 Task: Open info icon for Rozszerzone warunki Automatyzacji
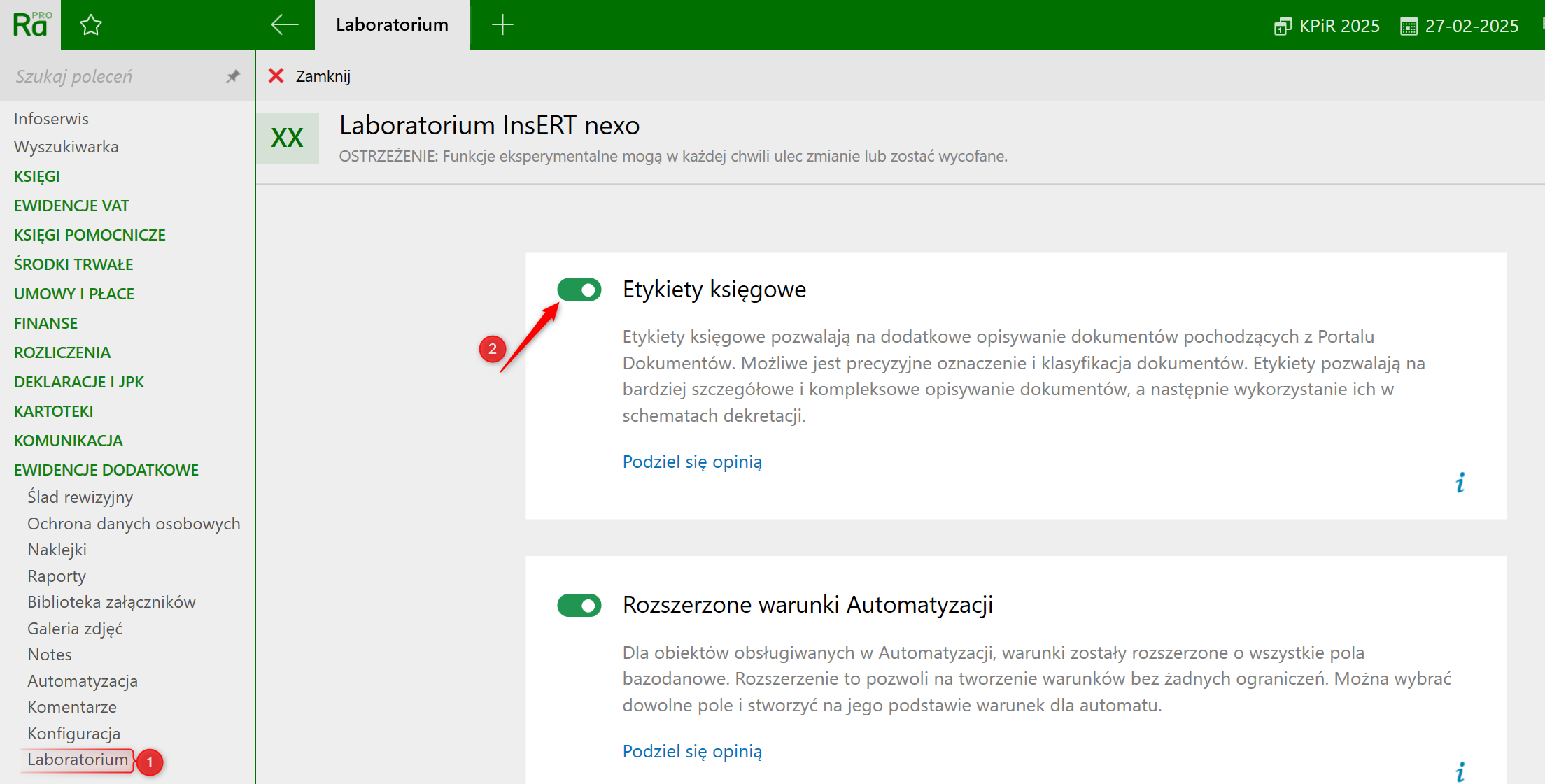coord(1460,772)
